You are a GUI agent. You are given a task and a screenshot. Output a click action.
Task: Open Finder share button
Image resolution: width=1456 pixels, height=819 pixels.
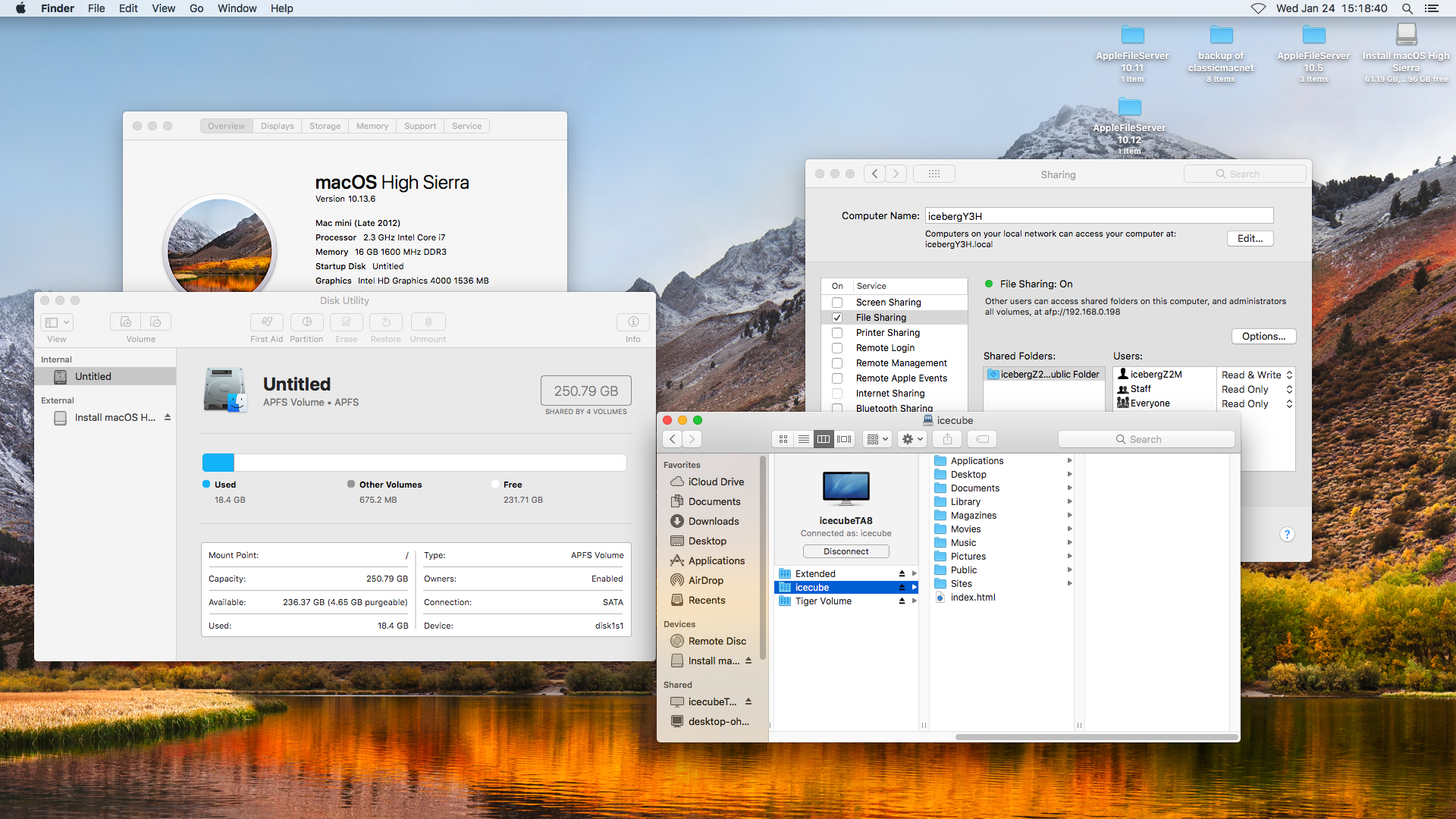pyautogui.click(x=947, y=439)
